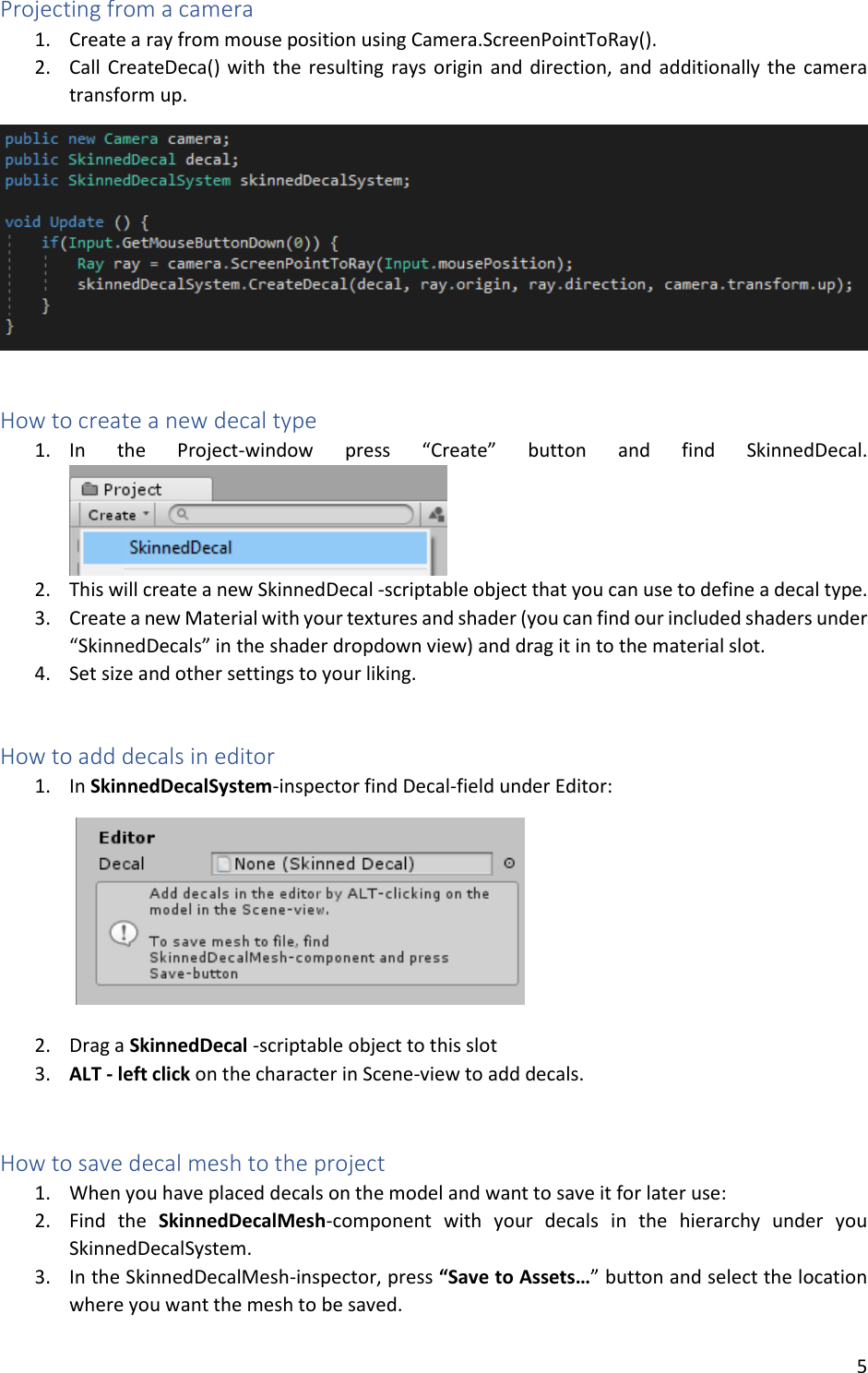Click heading "How to add decals in editor"
This screenshot has width=868, height=1373.
137,757
